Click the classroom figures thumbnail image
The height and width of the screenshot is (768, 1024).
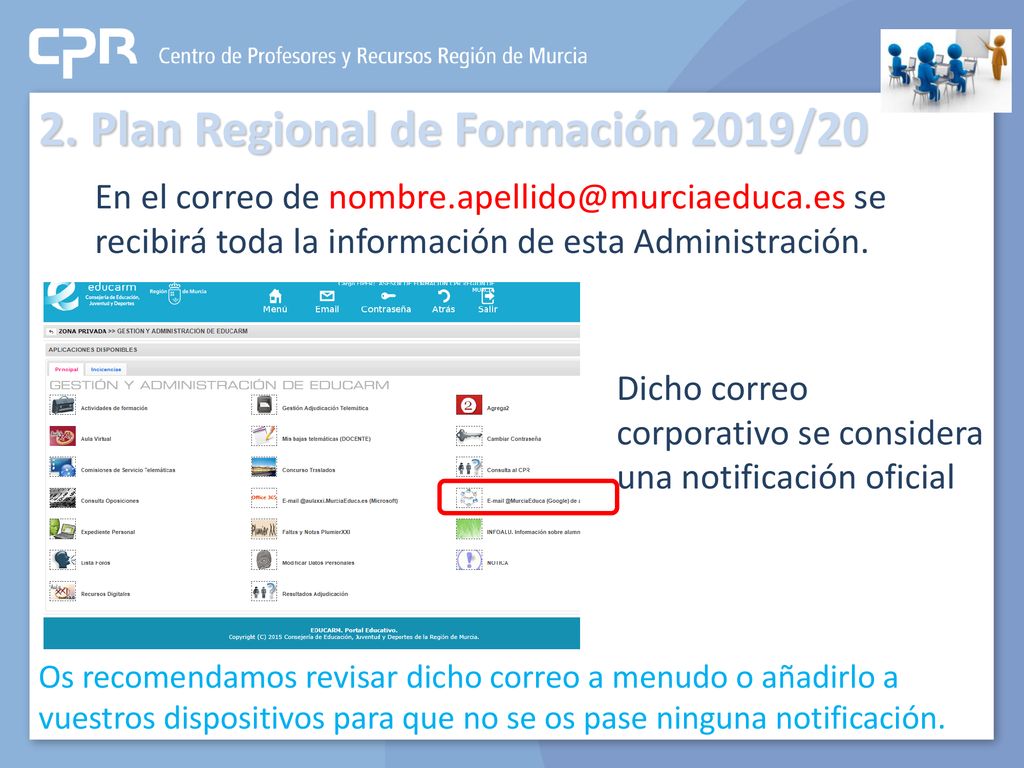pyautogui.click(x=946, y=69)
